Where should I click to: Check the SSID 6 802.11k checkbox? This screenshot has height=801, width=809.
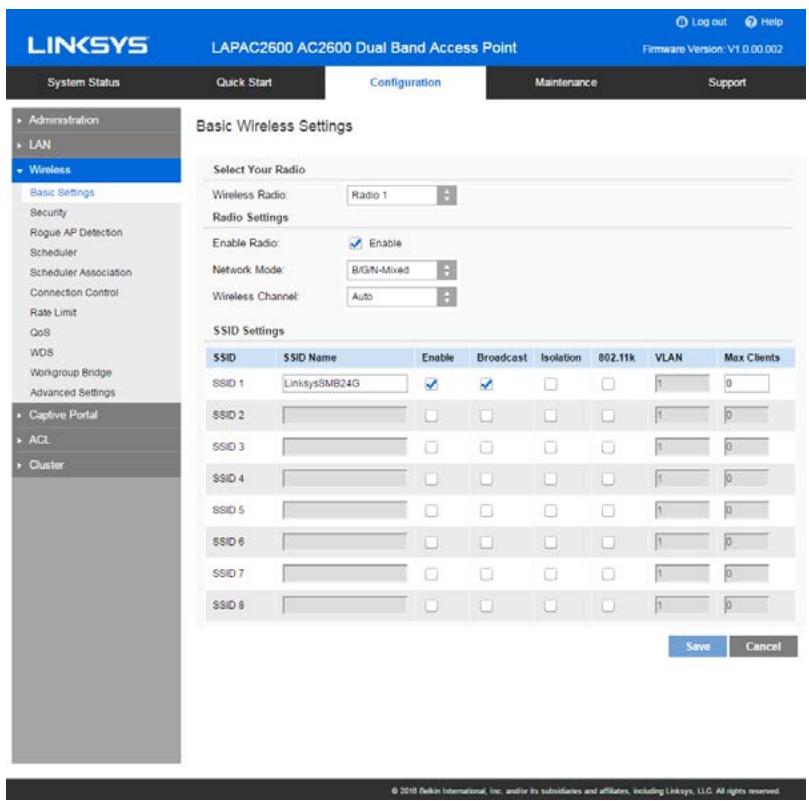(x=608, y=542)
